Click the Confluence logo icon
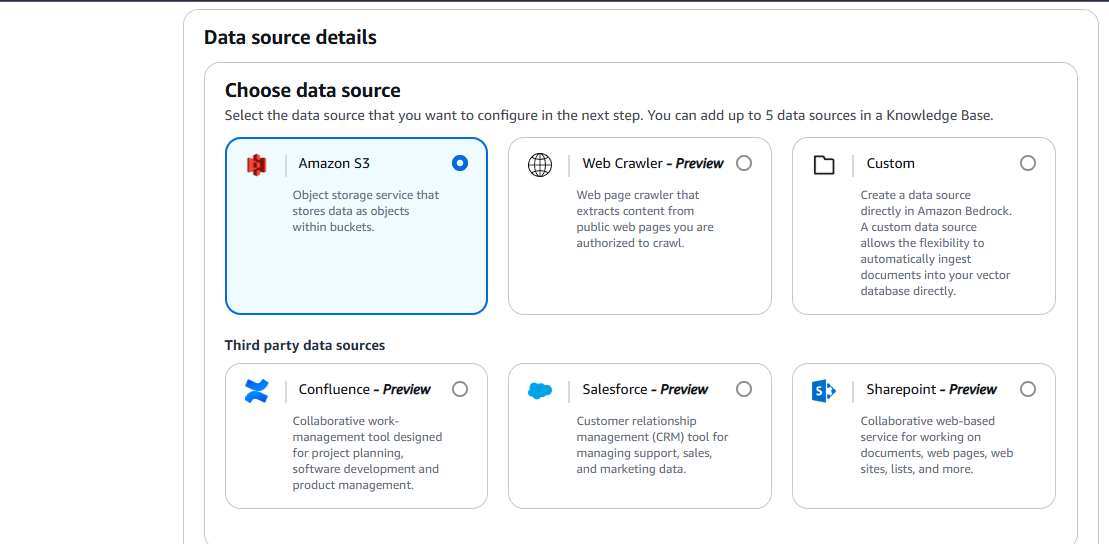The width and height of the screenshot is (1109, 544). [256, 390]
